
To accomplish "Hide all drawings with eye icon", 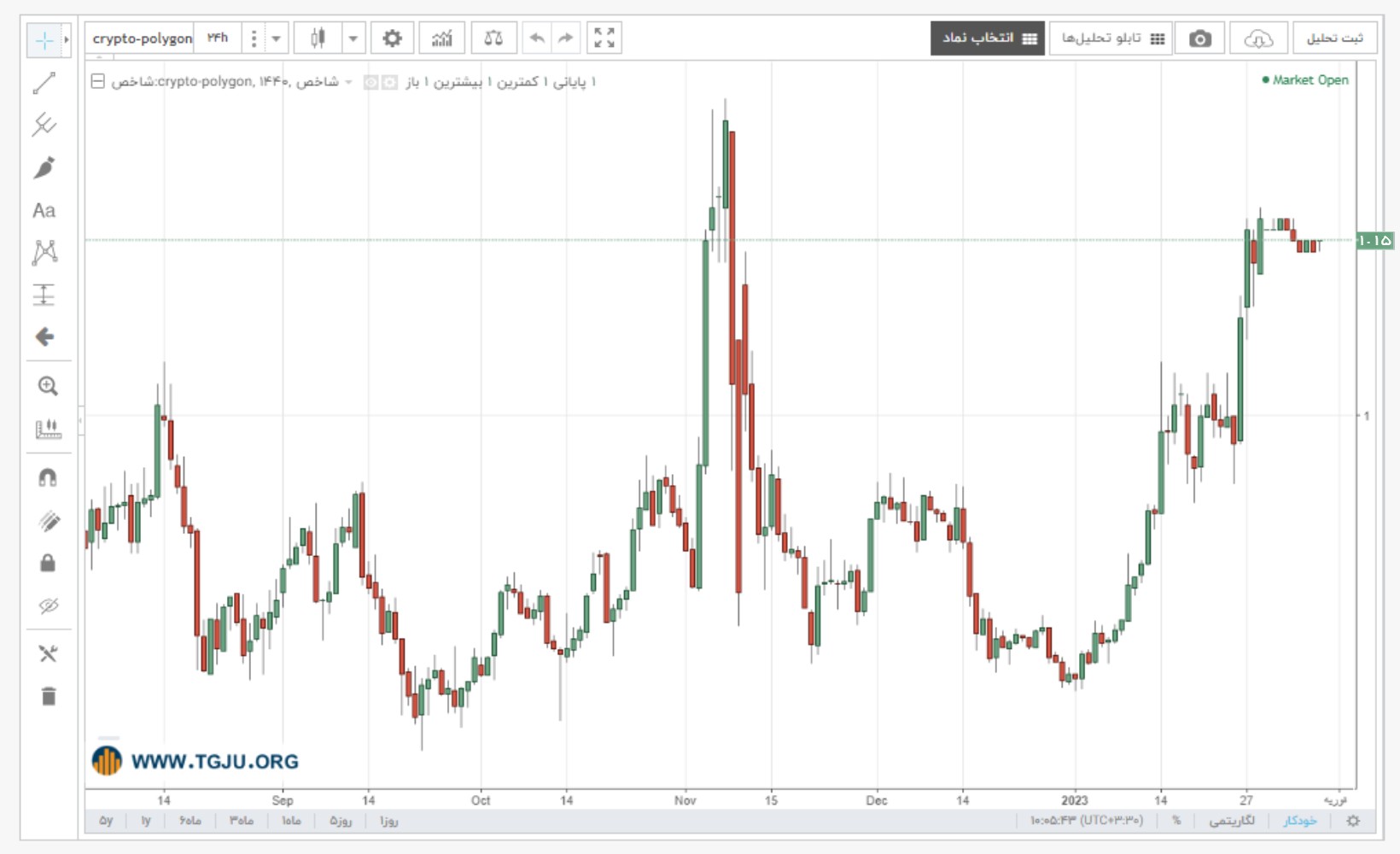I will pyautogui.click(x=48, y=605).
